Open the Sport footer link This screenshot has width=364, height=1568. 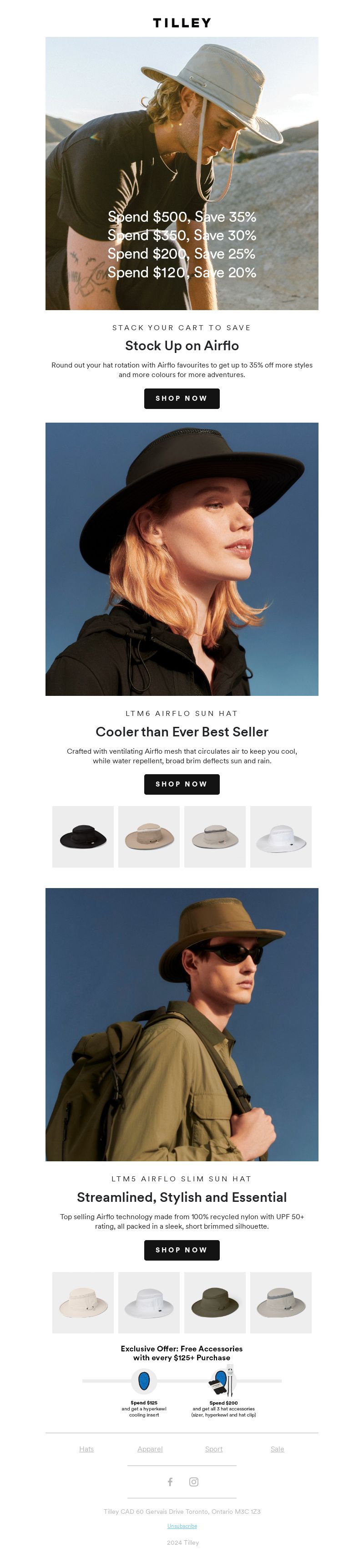tap(214, 1449)
